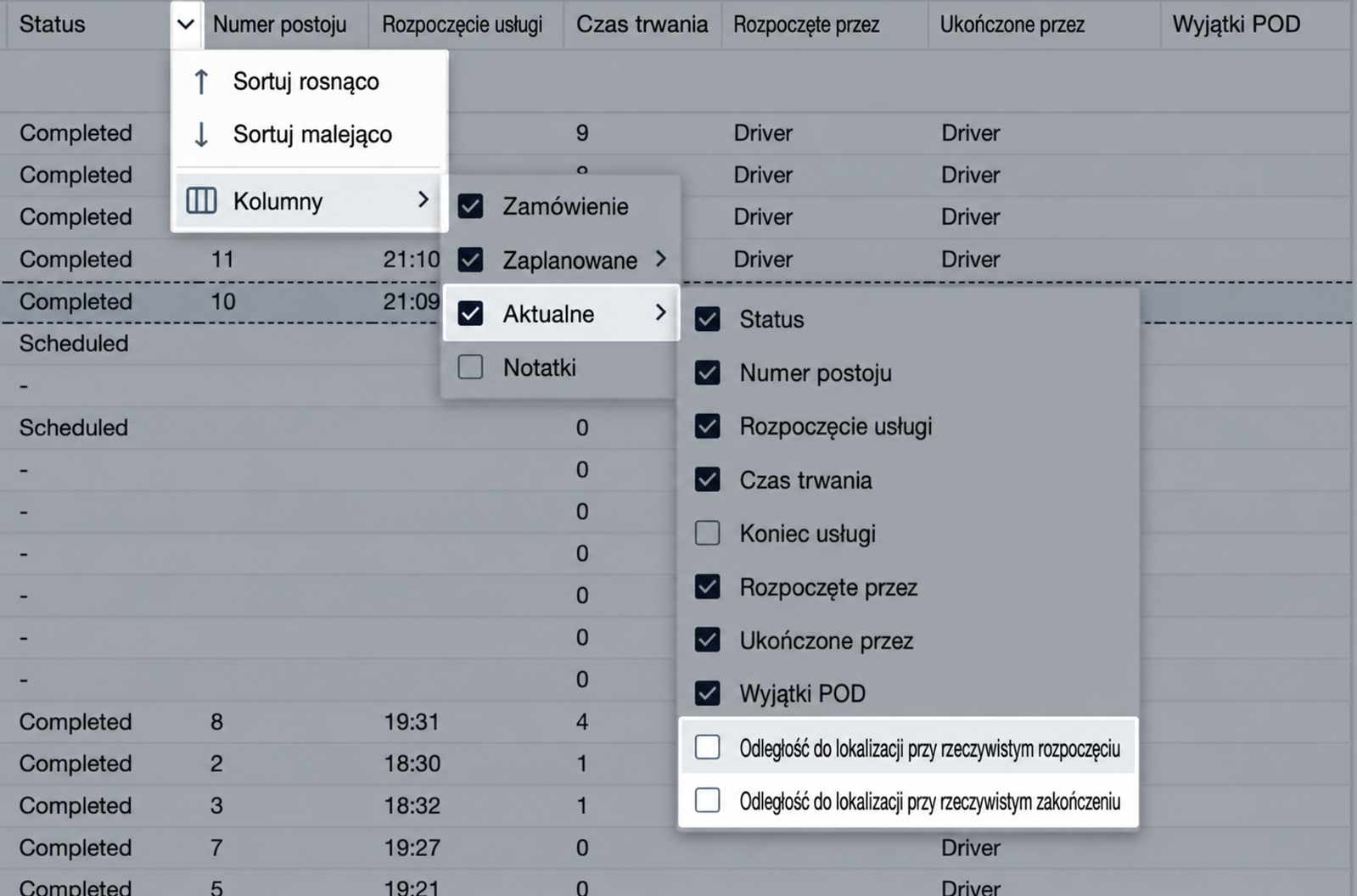Image resolution: width=1357 pixels, height=896 pixels.
Task: Click the Numer postoju column header
Action: coord(279,25)
